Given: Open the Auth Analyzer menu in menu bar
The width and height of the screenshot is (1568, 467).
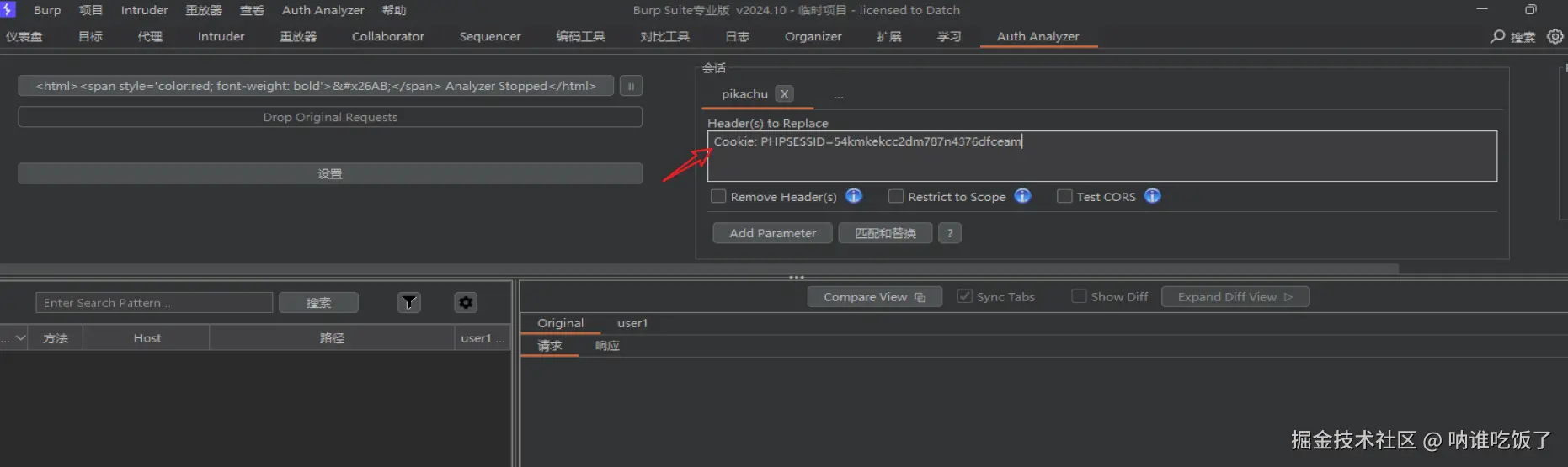Looking at the screenshot, I should pos(323,10).
